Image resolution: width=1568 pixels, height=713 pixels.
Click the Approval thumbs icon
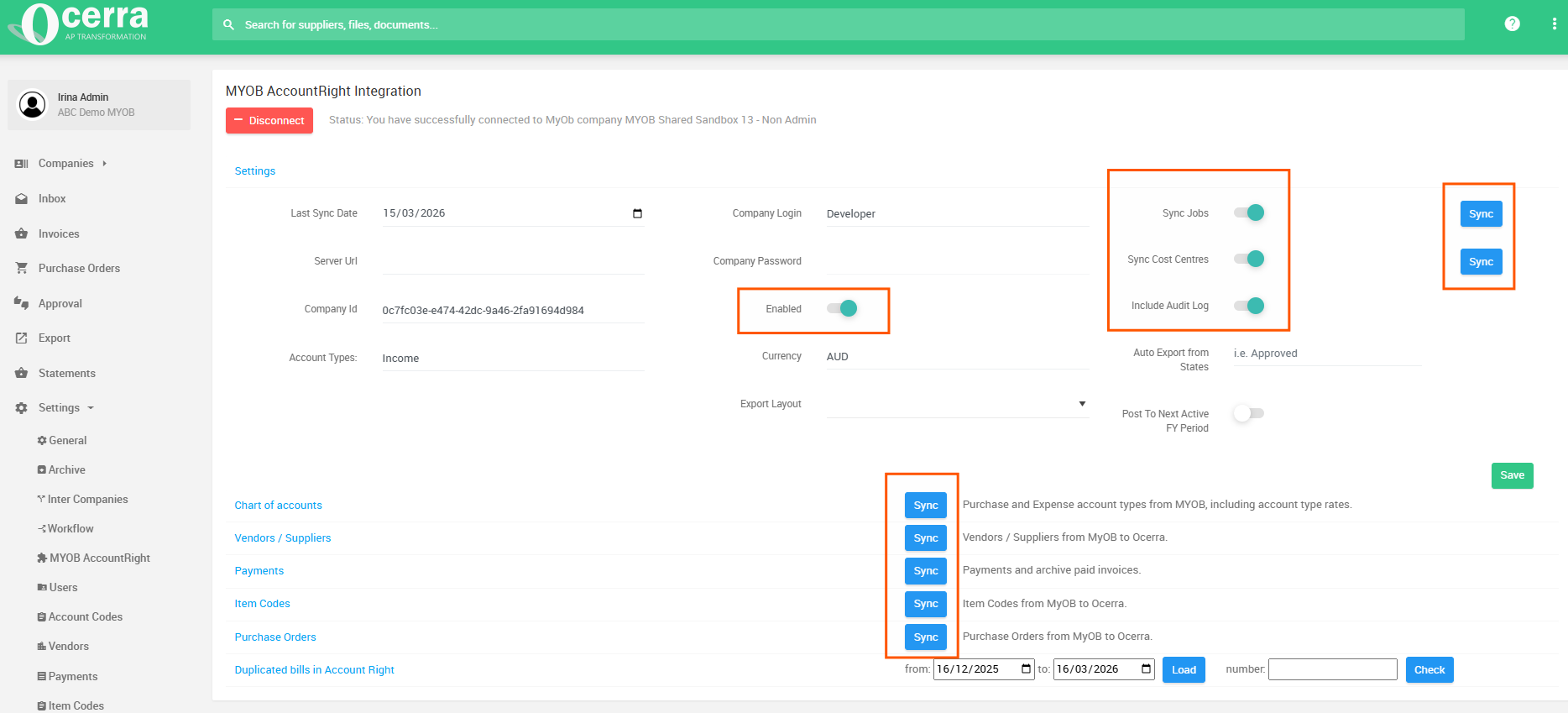[x=22, y=303]
